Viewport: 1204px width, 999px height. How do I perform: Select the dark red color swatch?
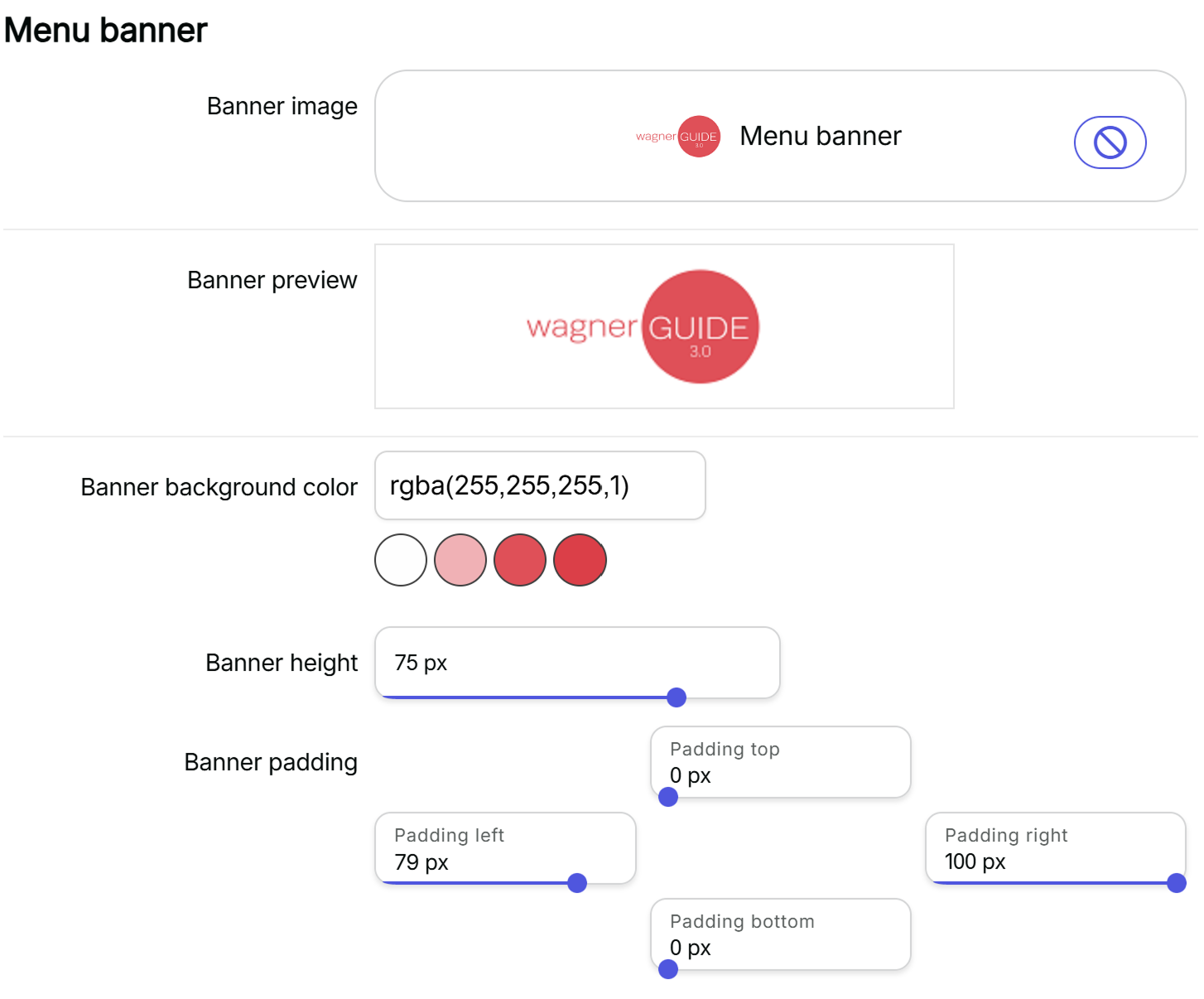pos(580,560)
